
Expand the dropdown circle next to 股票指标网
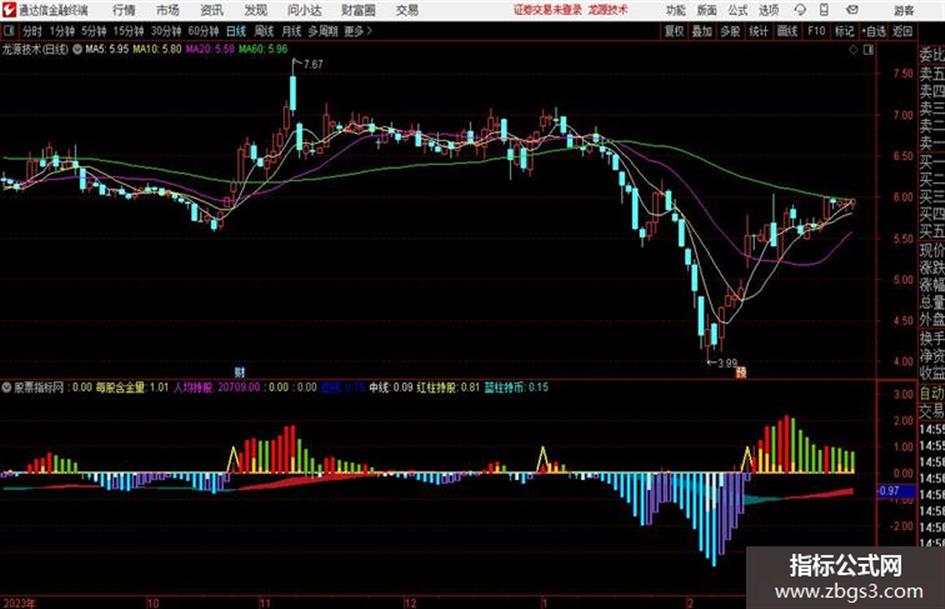point(7,388)
